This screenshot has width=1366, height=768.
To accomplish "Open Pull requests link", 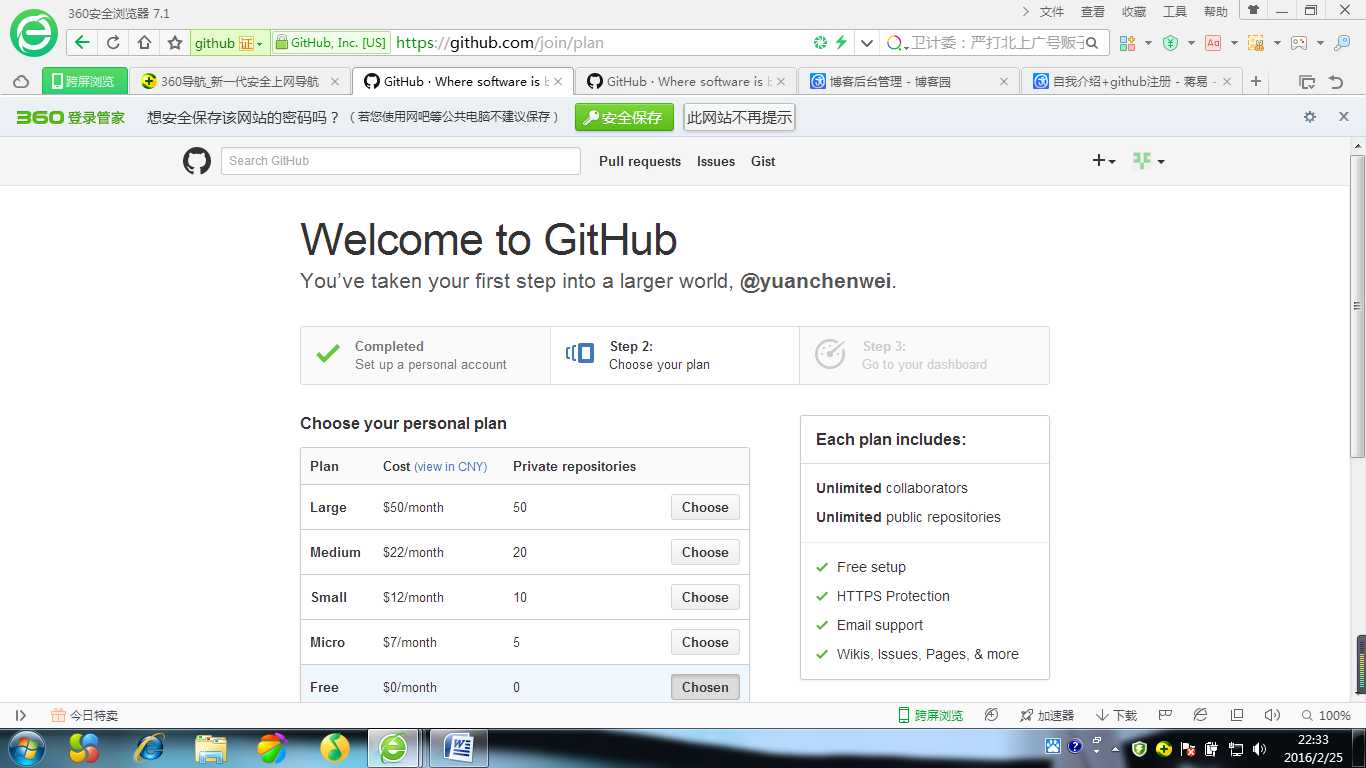I will 640,161.
